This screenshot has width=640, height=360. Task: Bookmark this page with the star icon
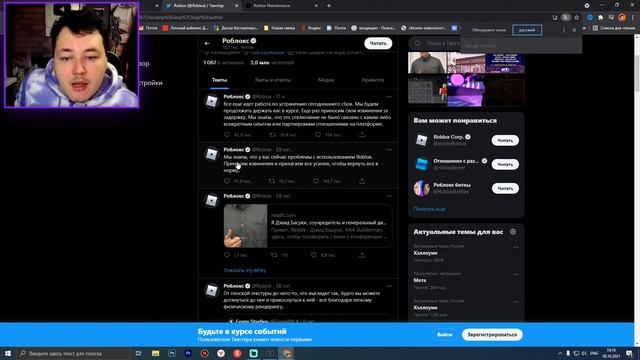577,17
